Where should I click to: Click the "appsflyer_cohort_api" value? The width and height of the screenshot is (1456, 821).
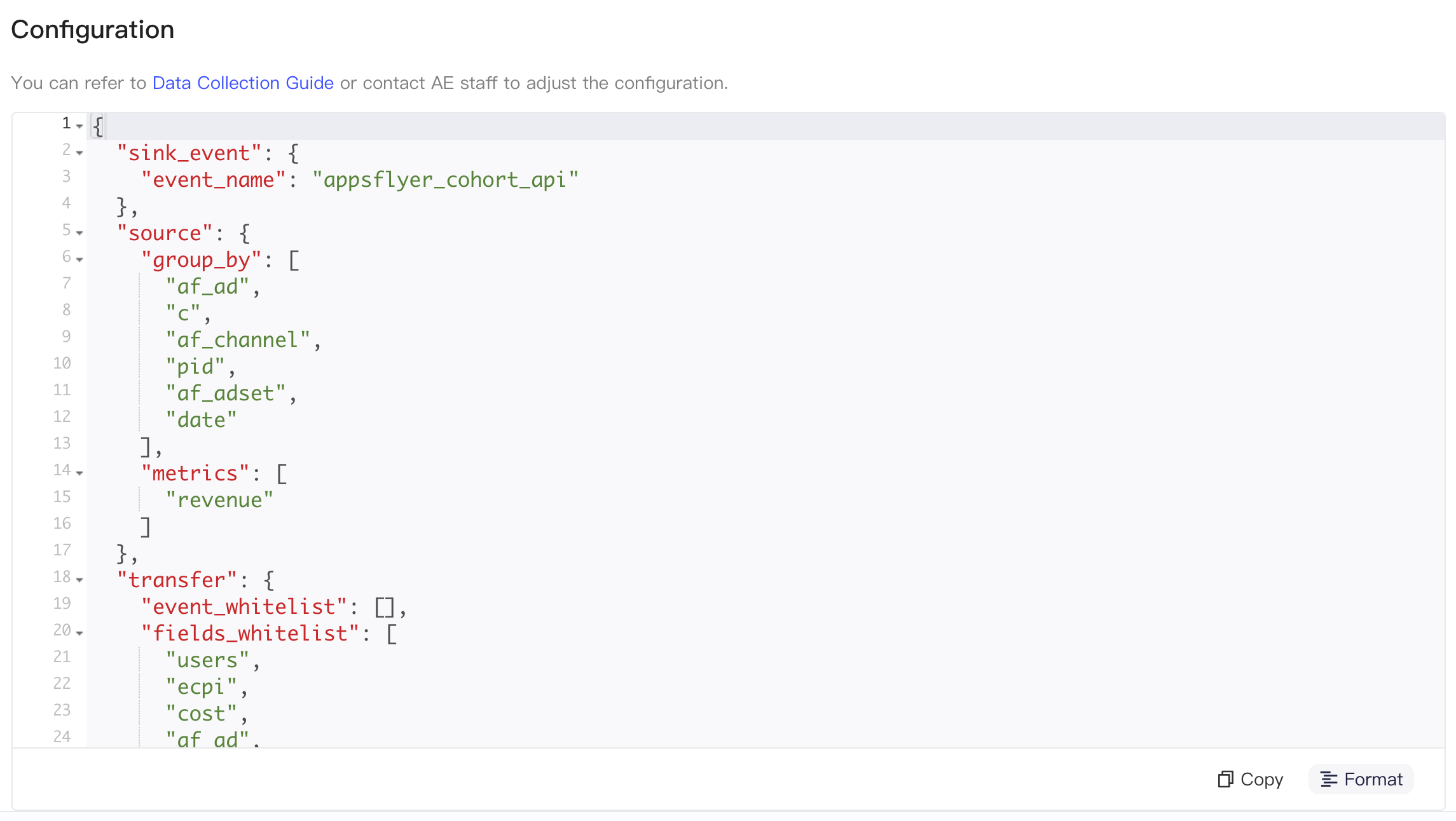[x=445, y=180]
